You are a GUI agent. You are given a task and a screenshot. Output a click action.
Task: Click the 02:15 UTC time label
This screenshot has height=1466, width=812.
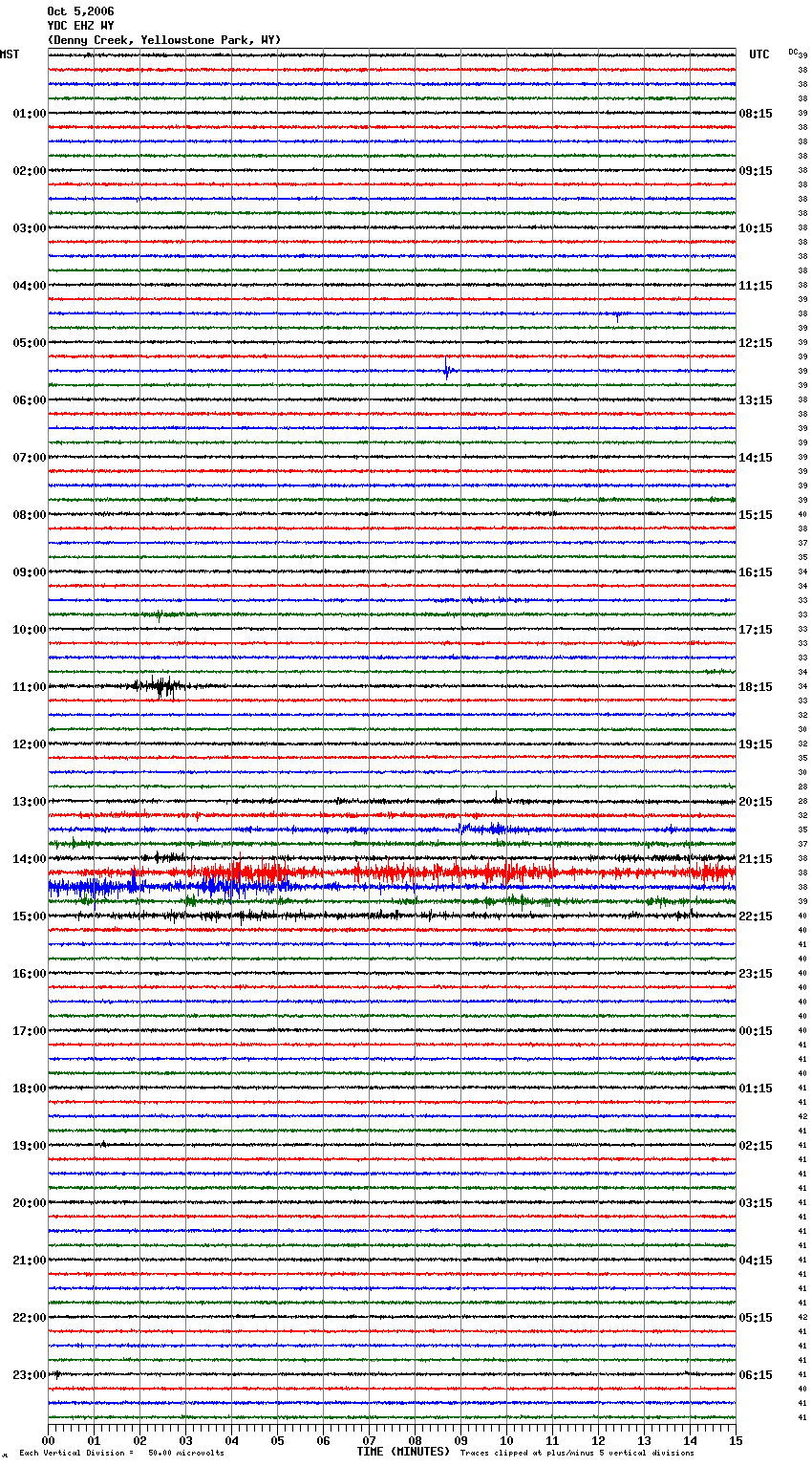pos(756,1146)
